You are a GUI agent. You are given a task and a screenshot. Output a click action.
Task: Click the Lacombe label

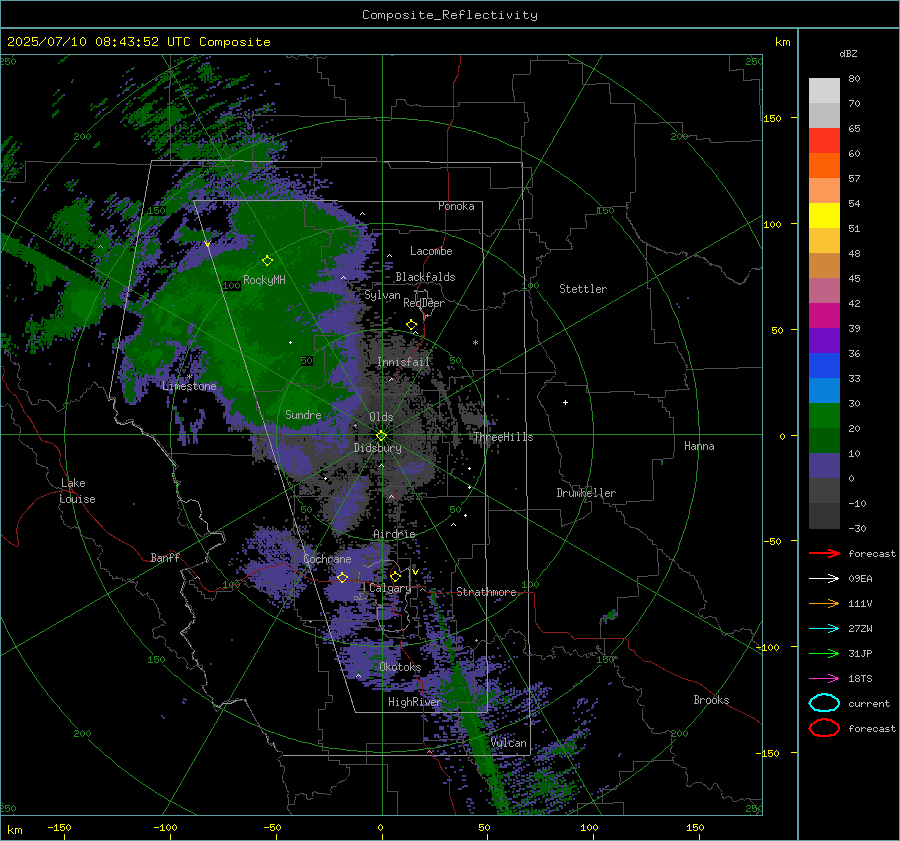click(x=431, y=251)
